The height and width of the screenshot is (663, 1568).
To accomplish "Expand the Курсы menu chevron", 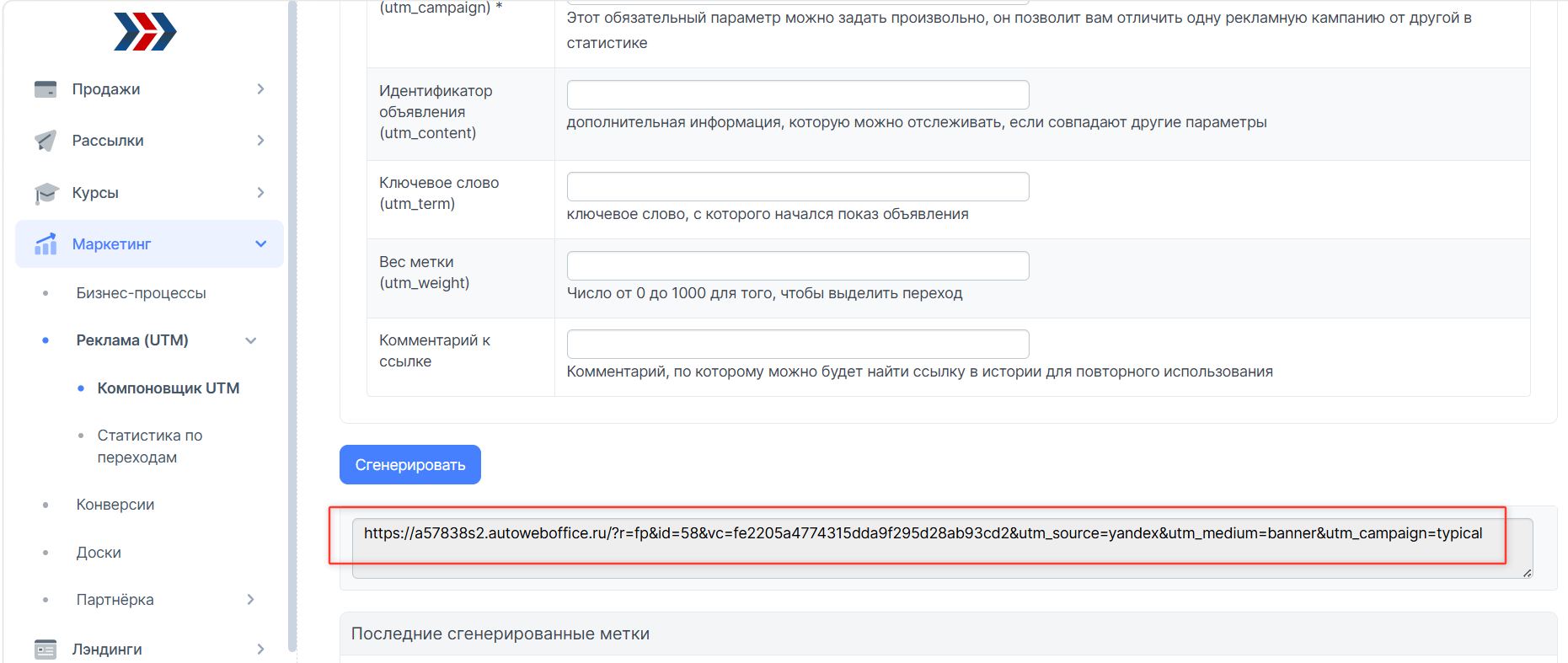I will point(260,193).
